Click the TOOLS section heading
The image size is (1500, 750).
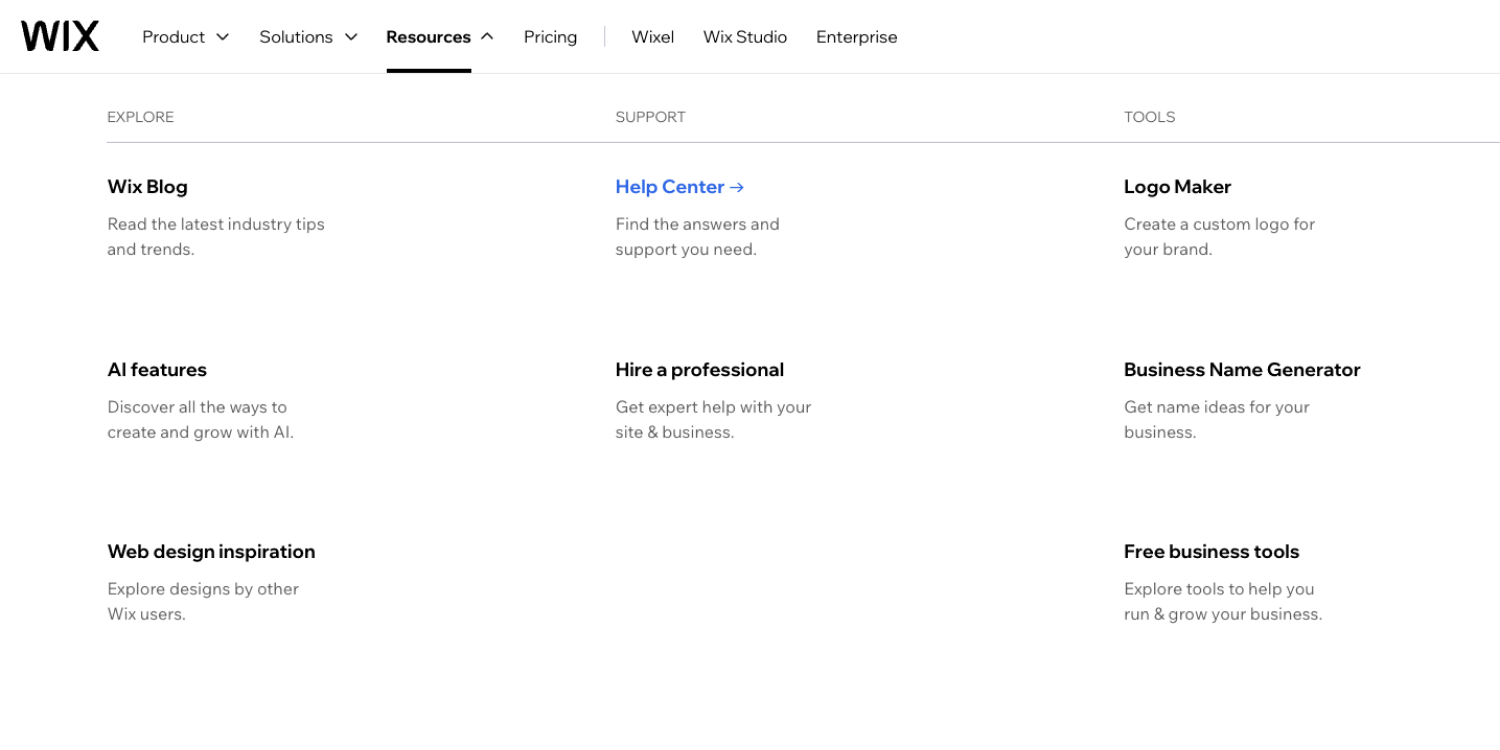1149,117
